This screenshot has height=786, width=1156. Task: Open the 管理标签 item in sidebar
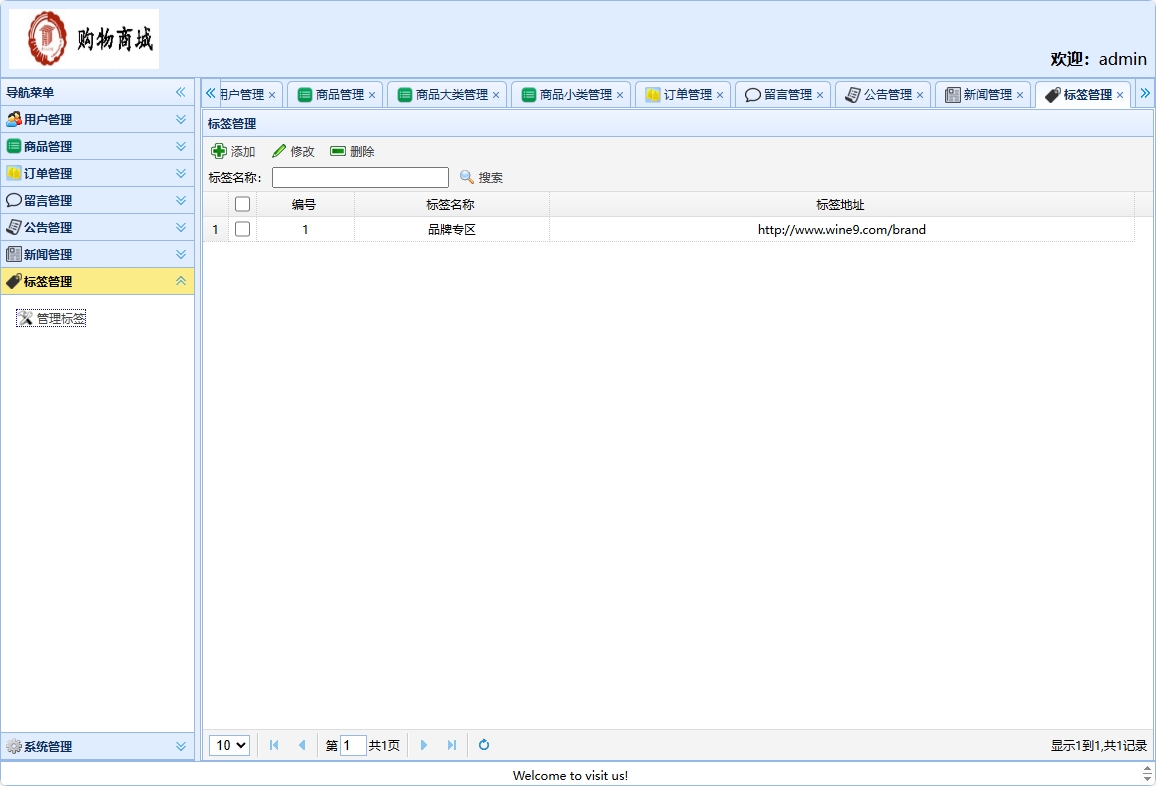(51, 318)
